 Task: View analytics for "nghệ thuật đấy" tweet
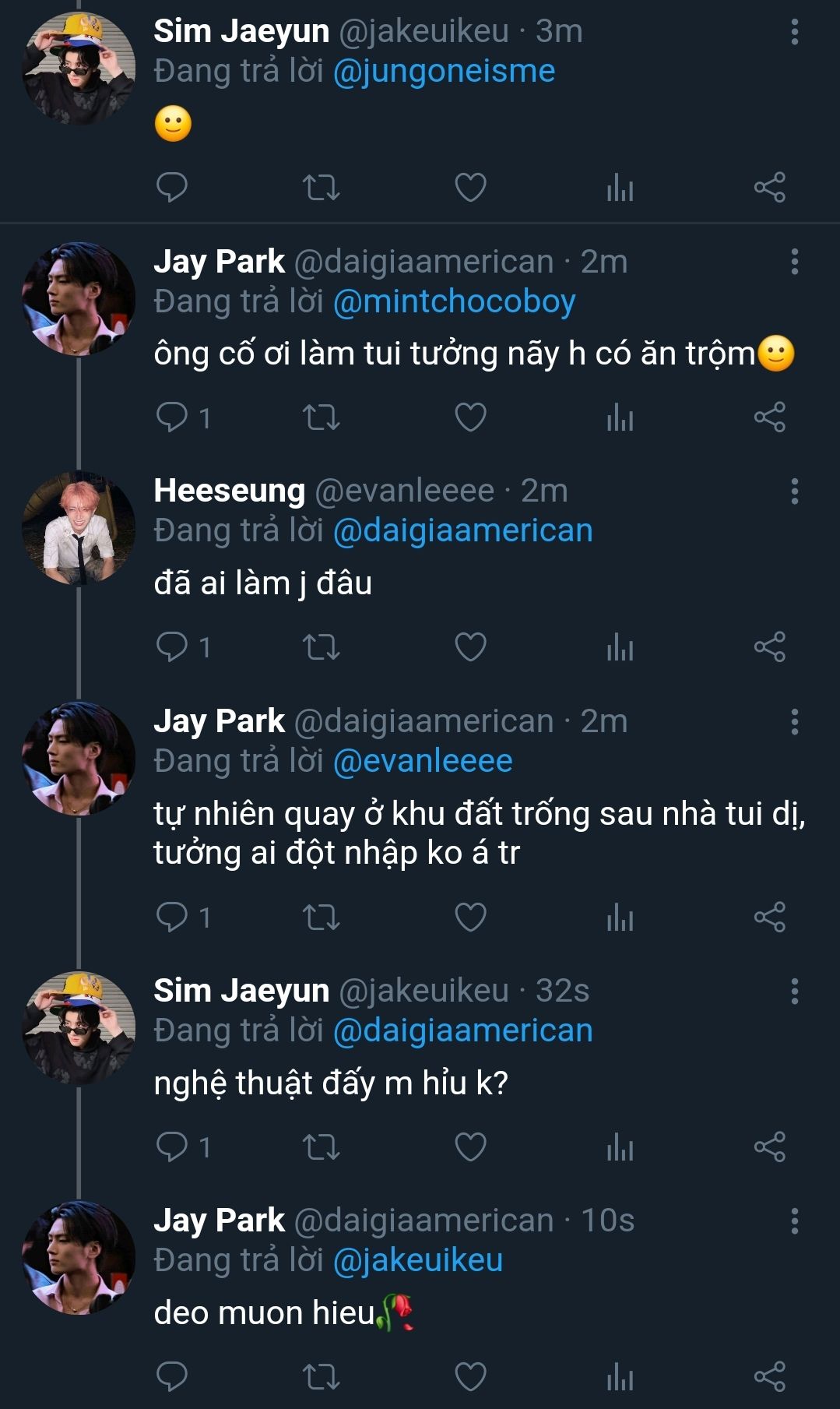click(620, 1147)
